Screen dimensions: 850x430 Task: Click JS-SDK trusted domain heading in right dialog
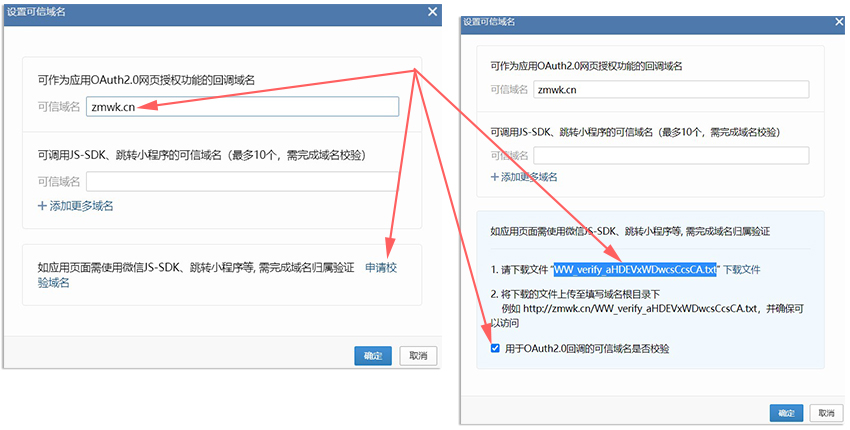(x=635, y=132)
